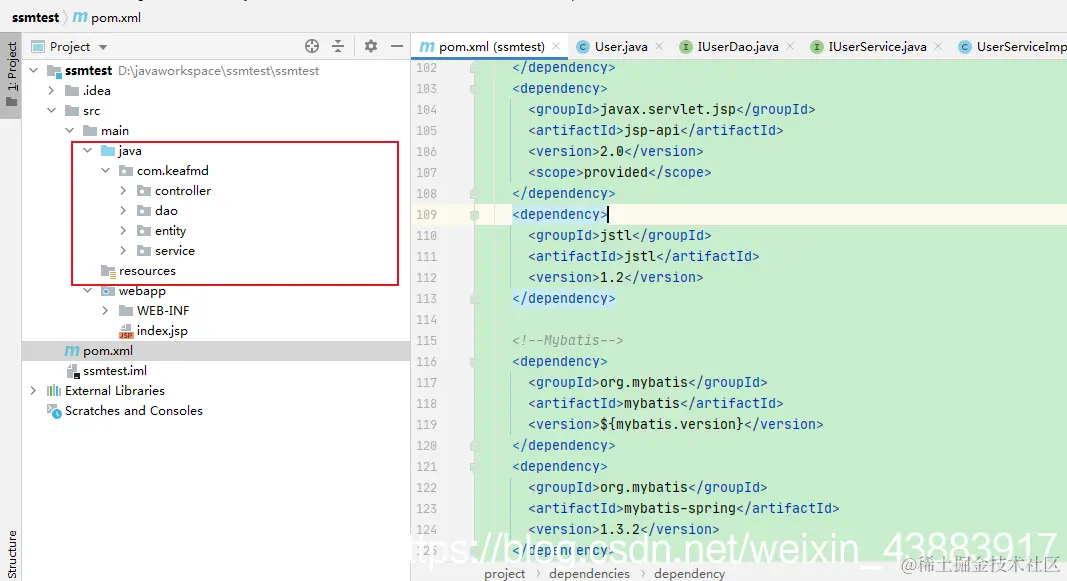
Task: Select Scratches and Consoles node
Action: coord(133,410)
